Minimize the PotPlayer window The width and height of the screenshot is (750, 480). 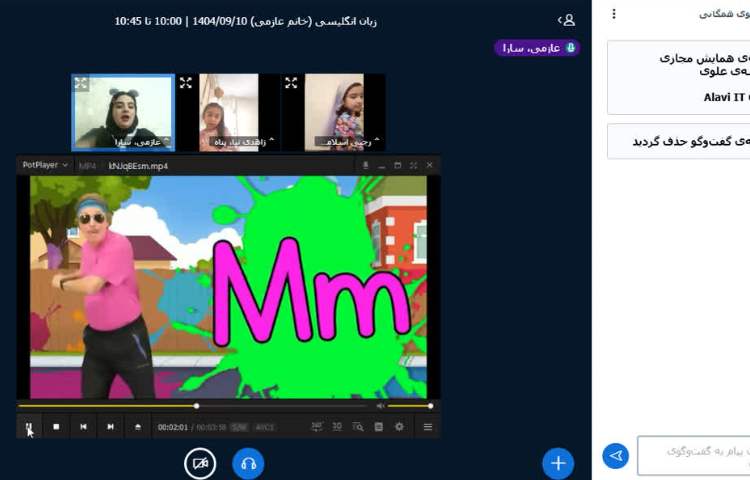[x=381, y=165]
